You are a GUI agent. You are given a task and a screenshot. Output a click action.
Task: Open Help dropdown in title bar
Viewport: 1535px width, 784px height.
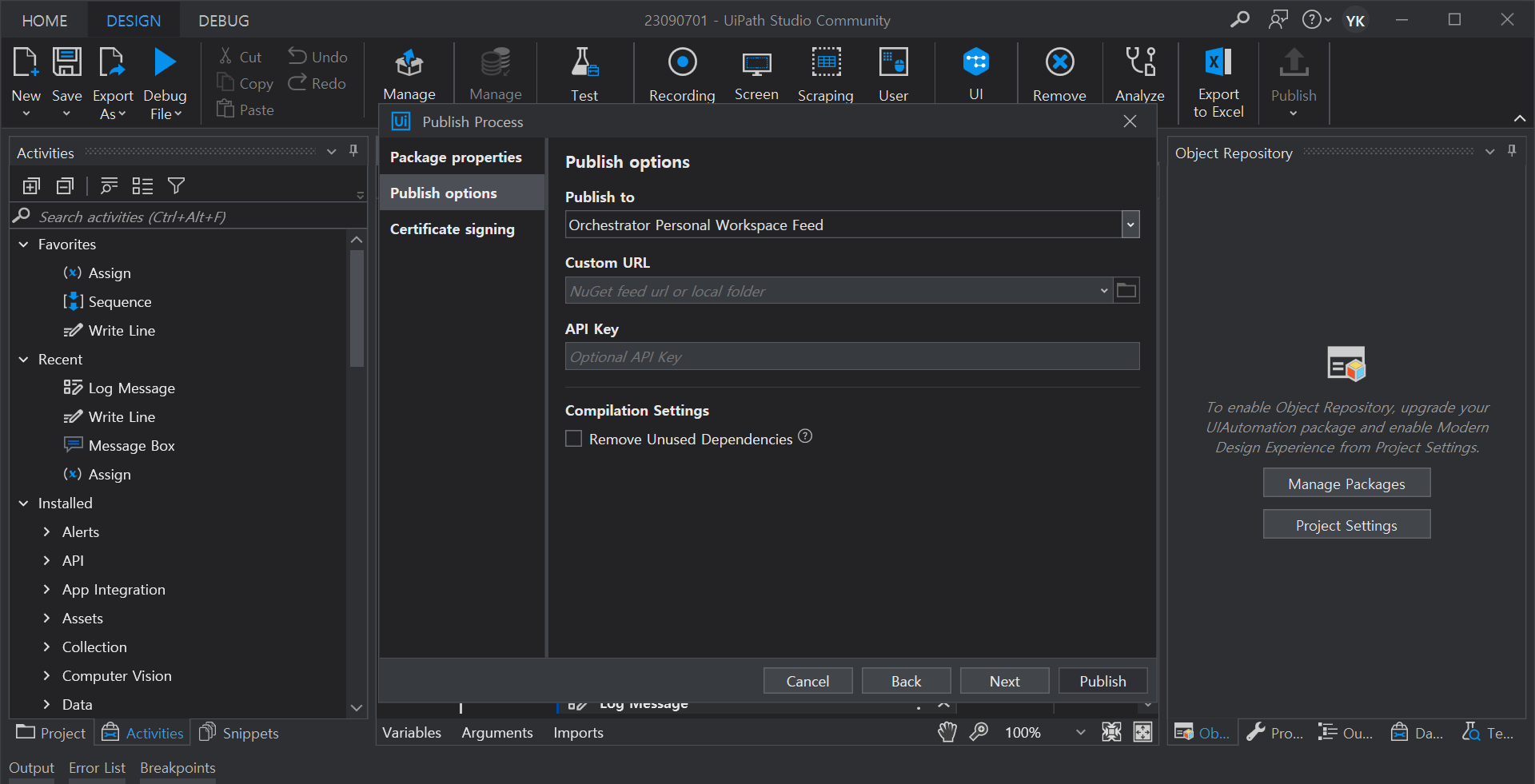point(1316,20)
